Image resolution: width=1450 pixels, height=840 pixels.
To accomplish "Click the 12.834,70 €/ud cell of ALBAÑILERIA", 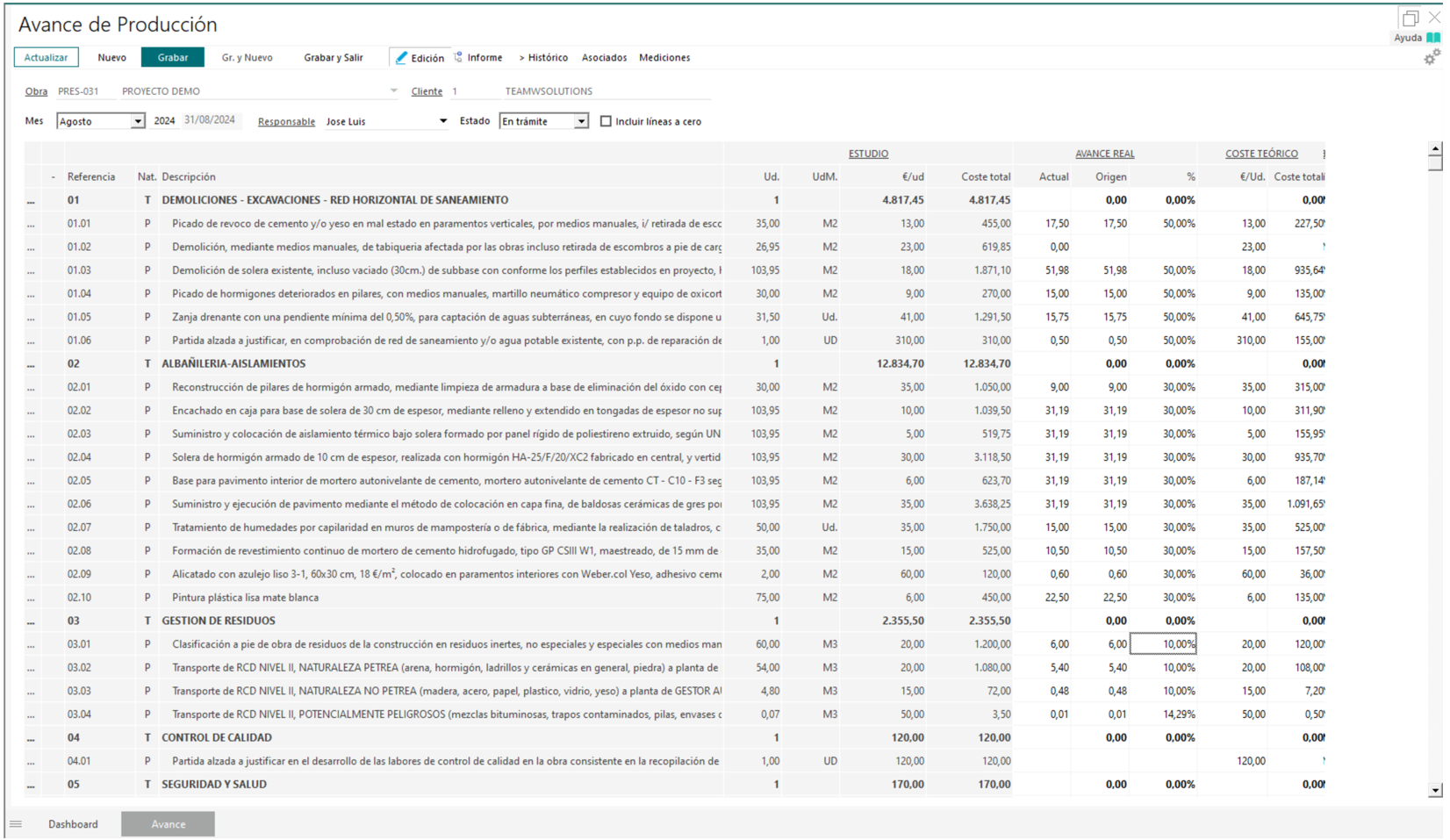I will (x=900, y=363).
